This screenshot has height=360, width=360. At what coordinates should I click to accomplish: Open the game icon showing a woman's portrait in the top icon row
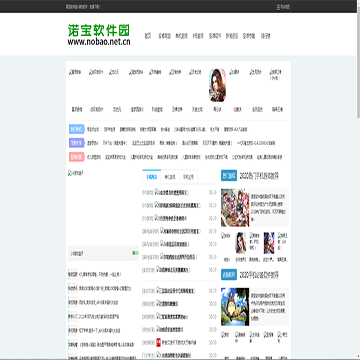point(217,85)
